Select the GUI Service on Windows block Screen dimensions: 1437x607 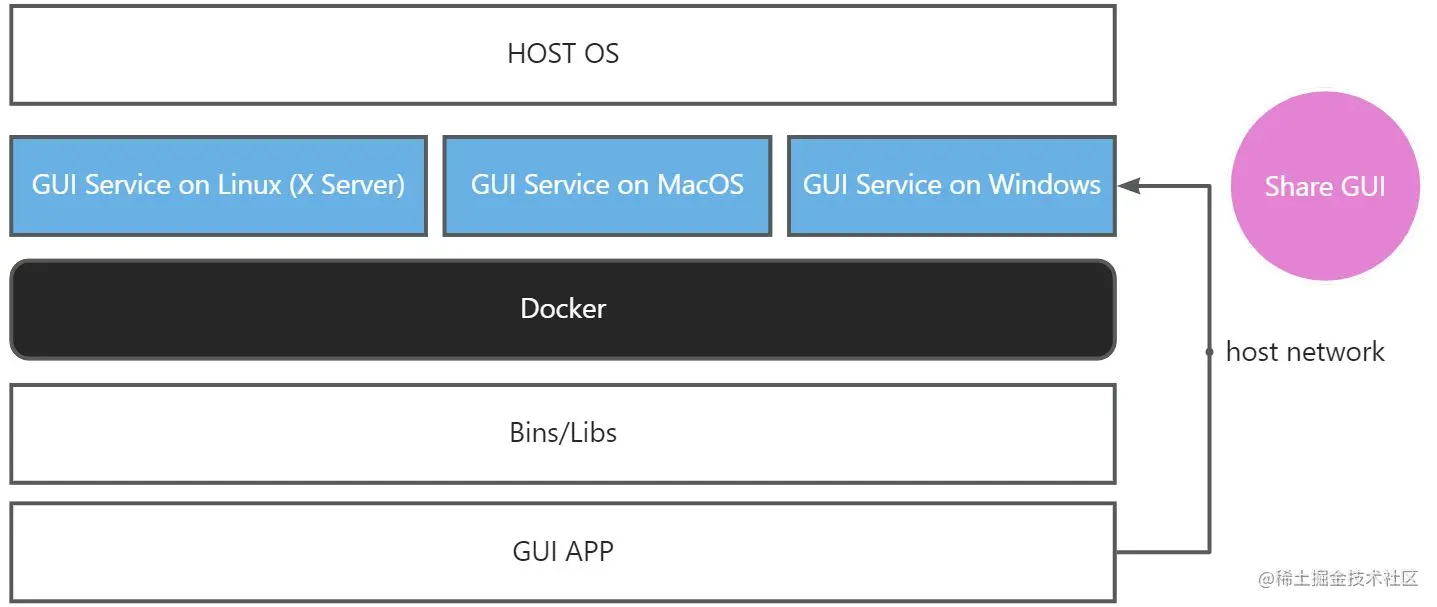coord(951,186)
